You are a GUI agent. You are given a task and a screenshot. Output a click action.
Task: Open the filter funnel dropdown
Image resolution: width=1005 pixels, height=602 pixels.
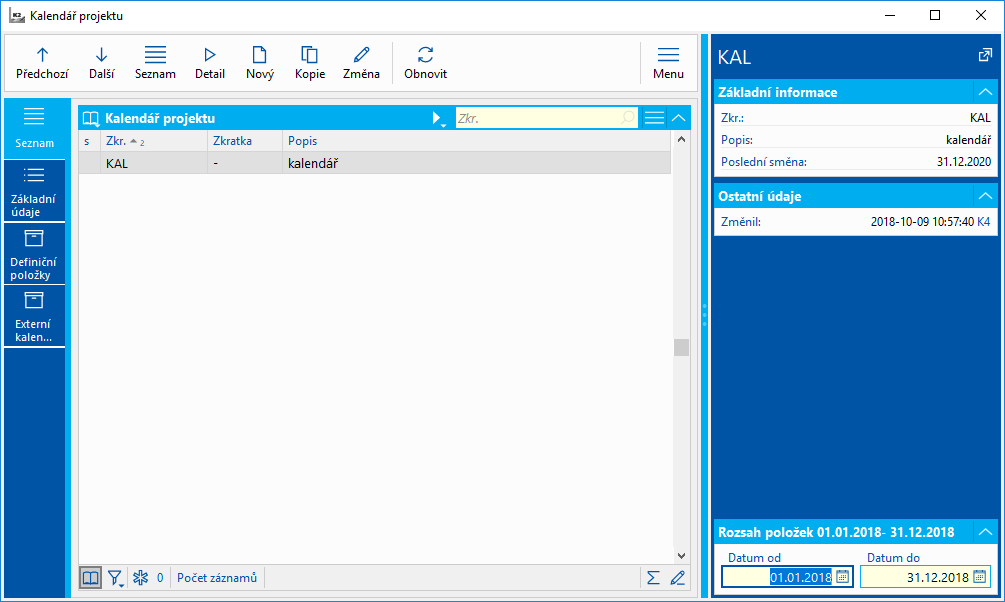pyautogui.click(x=115, y=578)
